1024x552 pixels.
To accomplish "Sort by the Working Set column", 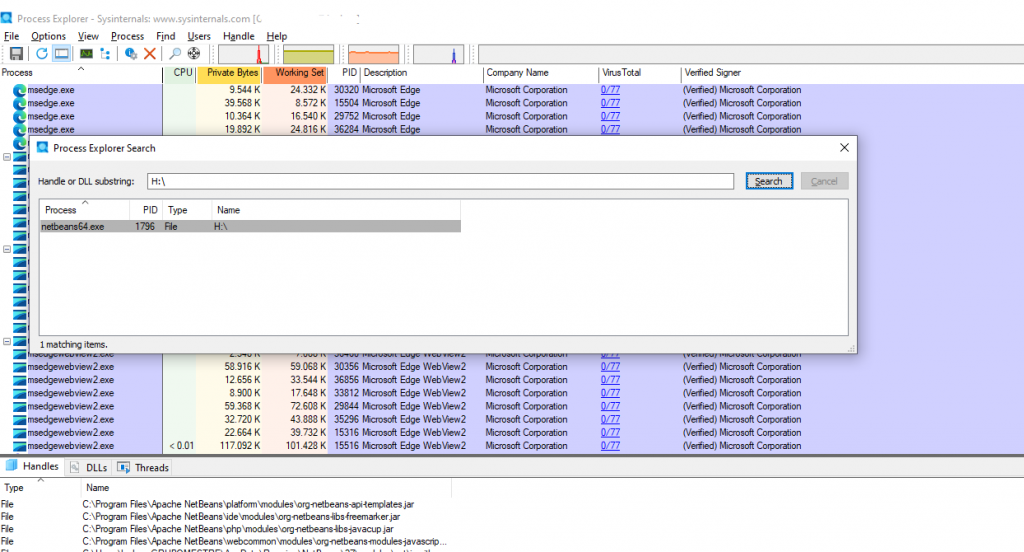I will tap(295, 73).
